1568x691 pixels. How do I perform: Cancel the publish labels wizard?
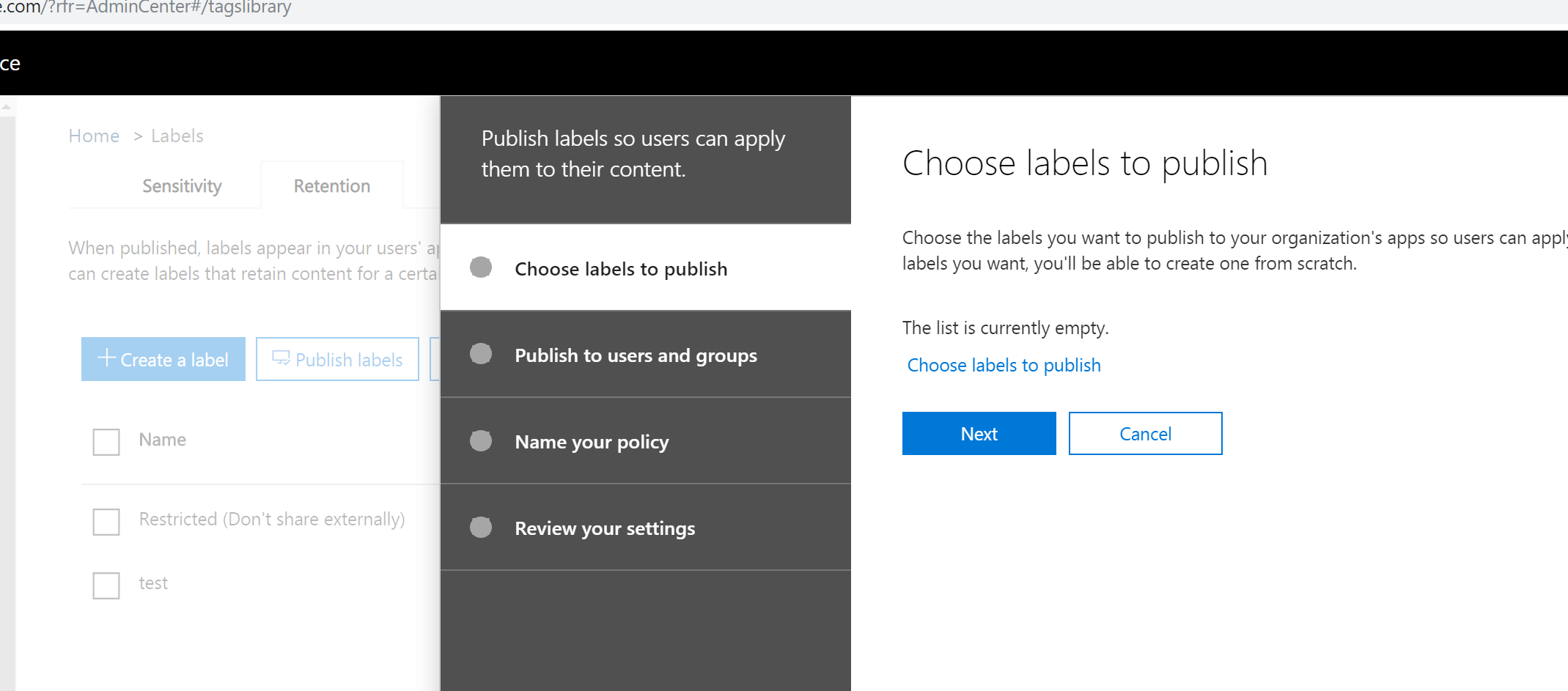click(x=1145, y=434)
